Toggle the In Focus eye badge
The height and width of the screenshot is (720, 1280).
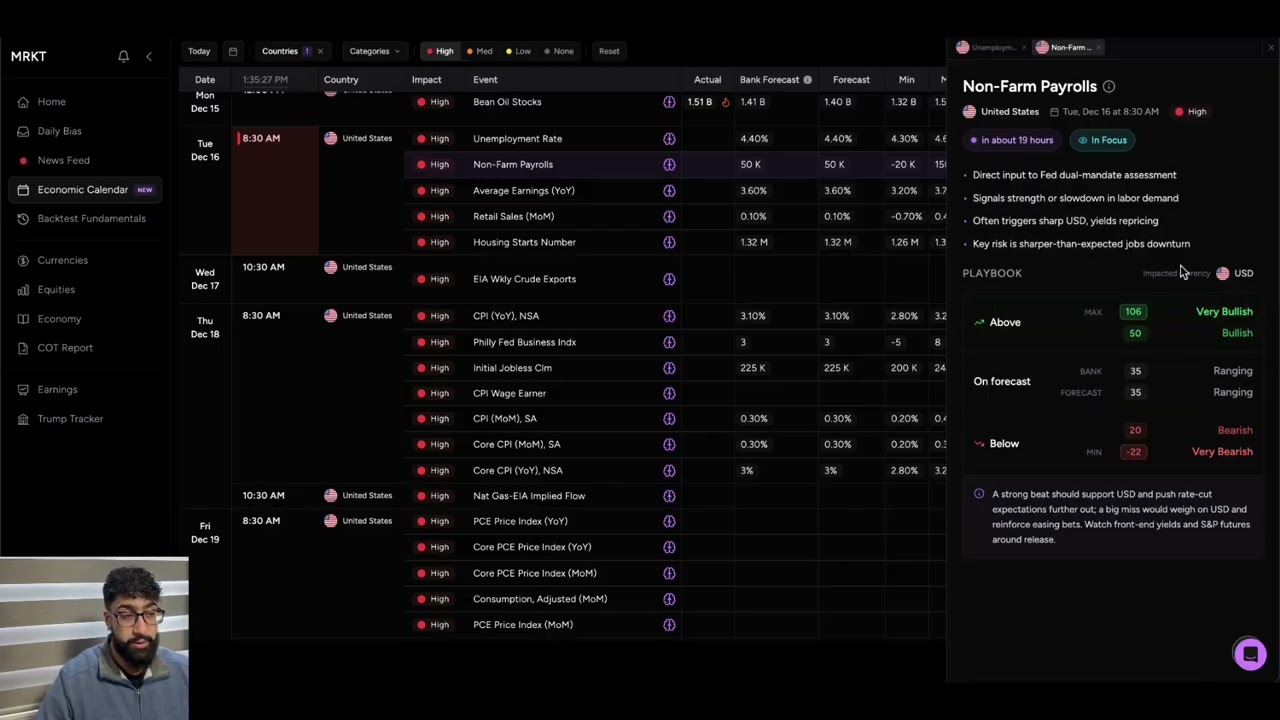pos(1103,141)
